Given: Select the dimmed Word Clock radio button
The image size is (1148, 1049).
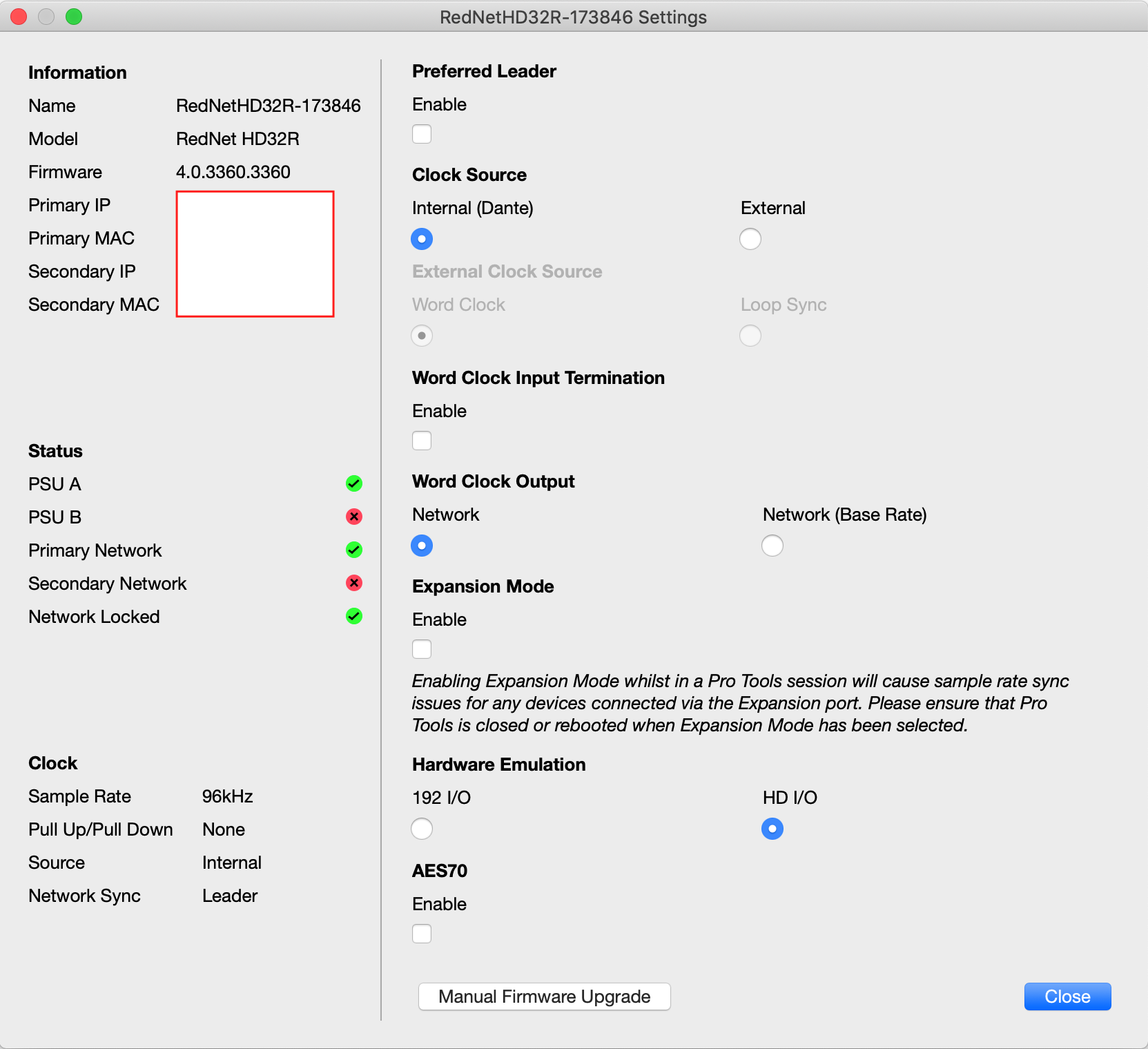Looking at the screenshot, I should (x=422, y=336).
